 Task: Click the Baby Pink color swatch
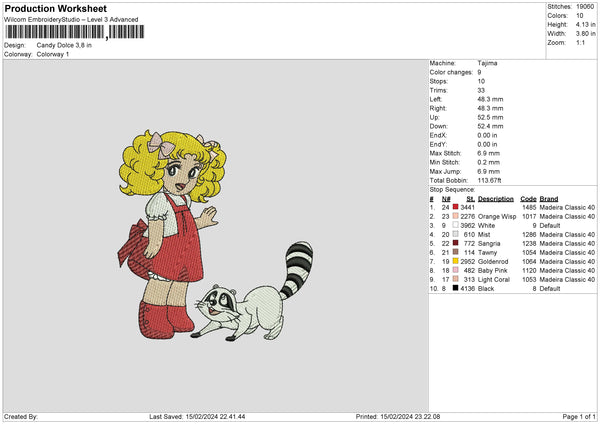tap(455, 270)
